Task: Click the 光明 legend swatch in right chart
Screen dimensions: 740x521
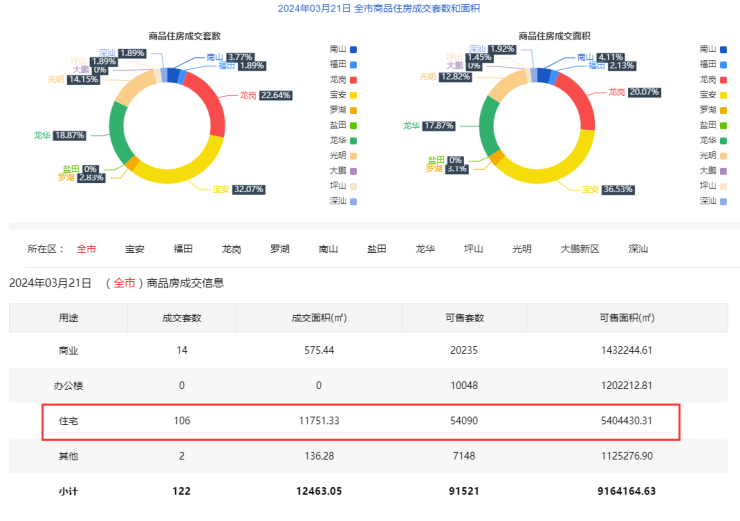Action: 718,155
